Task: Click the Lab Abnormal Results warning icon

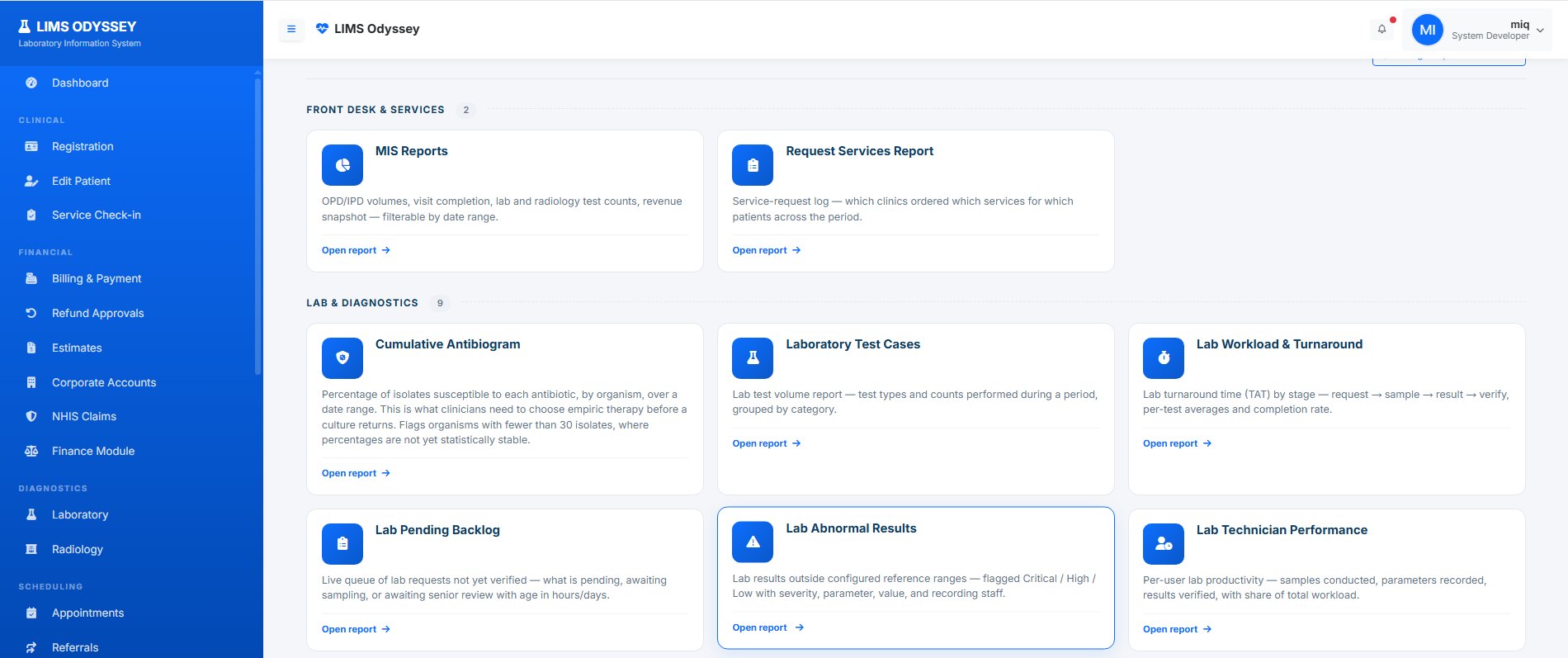Action: (x=753, y=542)
